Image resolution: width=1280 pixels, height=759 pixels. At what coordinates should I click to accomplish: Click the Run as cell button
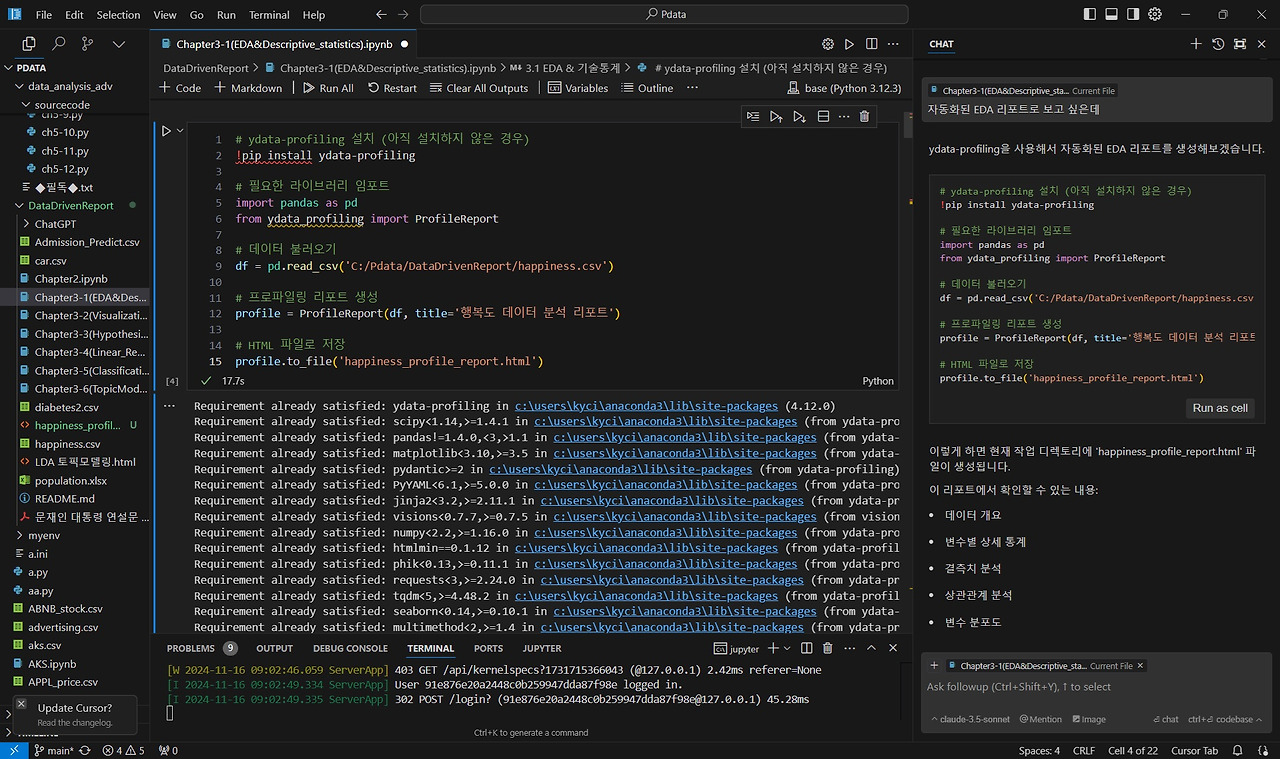pos(1220,408)
